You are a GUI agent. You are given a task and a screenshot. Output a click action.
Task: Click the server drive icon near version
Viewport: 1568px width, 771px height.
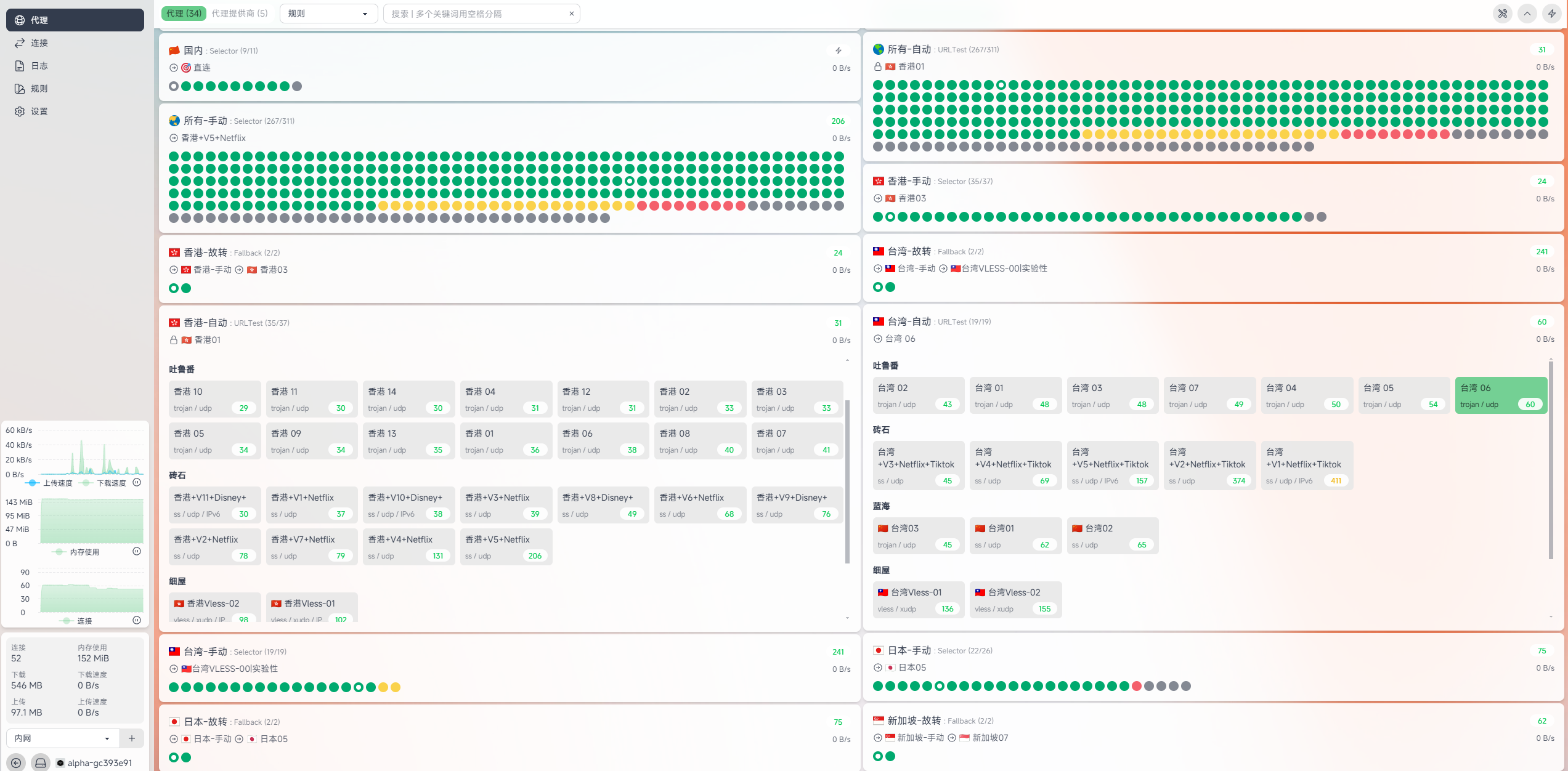pyautogui.click(x=41, y=762)
